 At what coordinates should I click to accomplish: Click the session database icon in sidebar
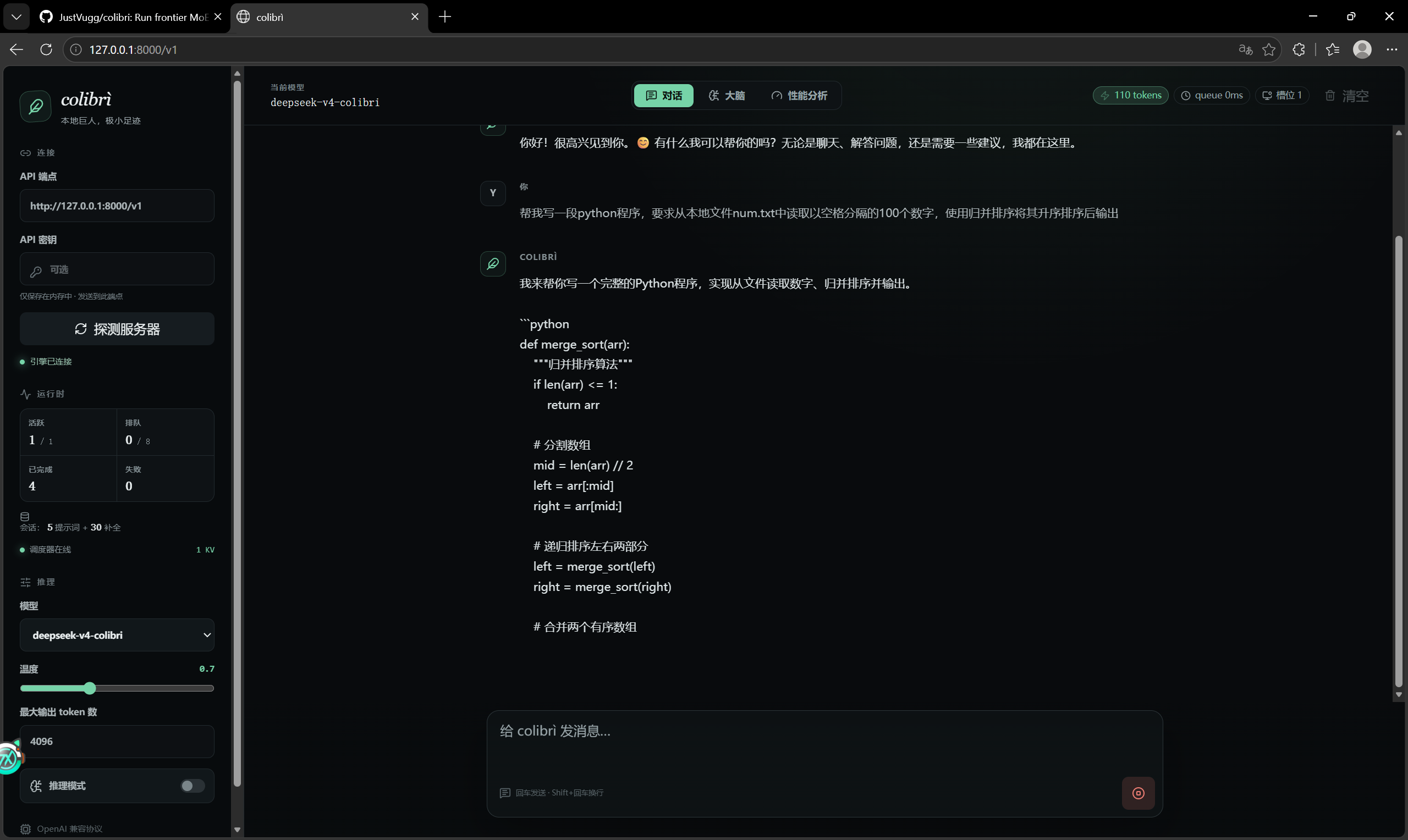(25, 517)
